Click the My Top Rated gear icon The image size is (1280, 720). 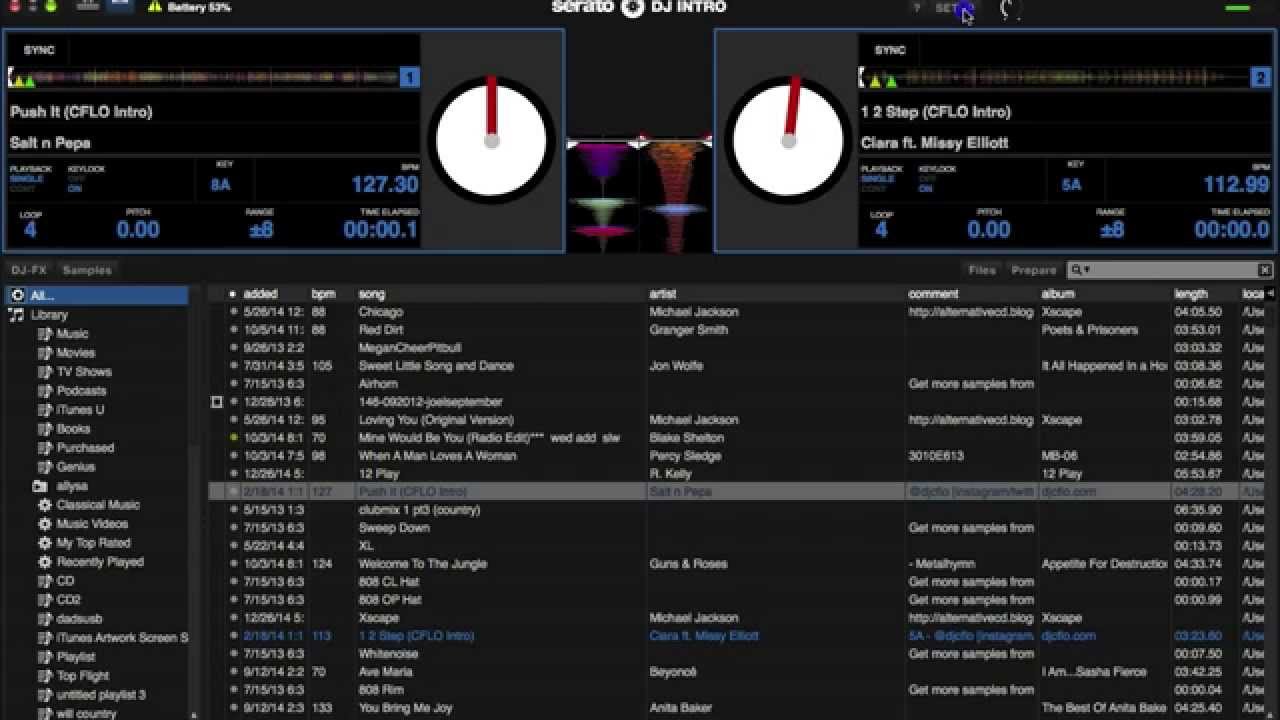tap(44, 543)
